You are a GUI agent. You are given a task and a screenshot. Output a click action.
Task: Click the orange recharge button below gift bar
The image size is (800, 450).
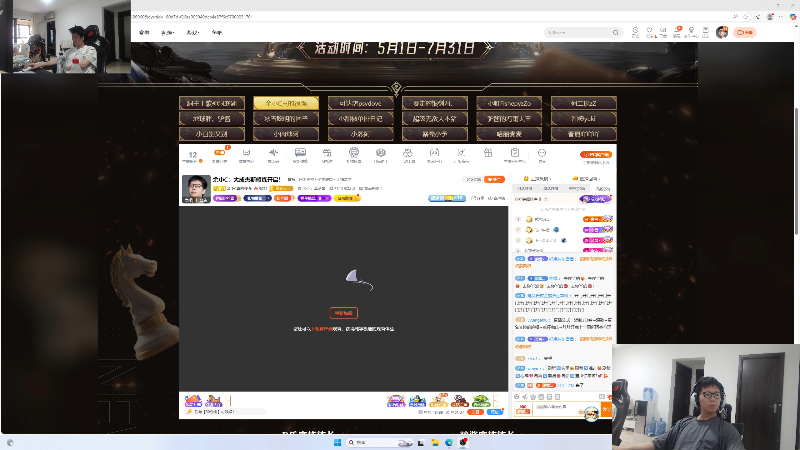point(475,412)
